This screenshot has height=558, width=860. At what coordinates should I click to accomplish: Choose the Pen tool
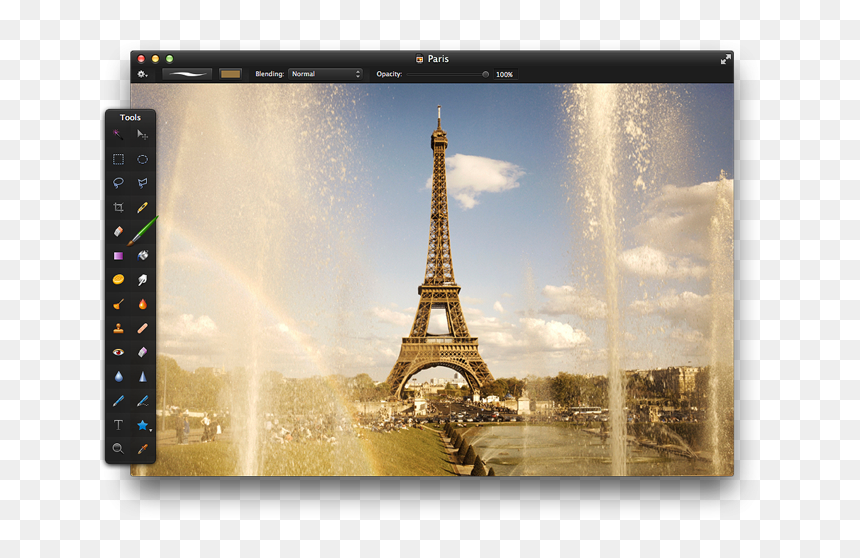[118, 401]
